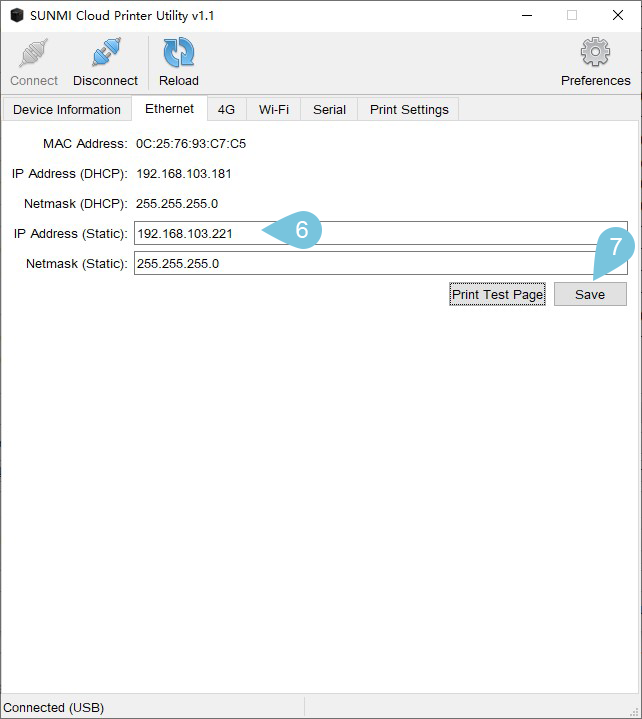Maximize the Printer Utility window
642x719 pixels.
(572, 16)
